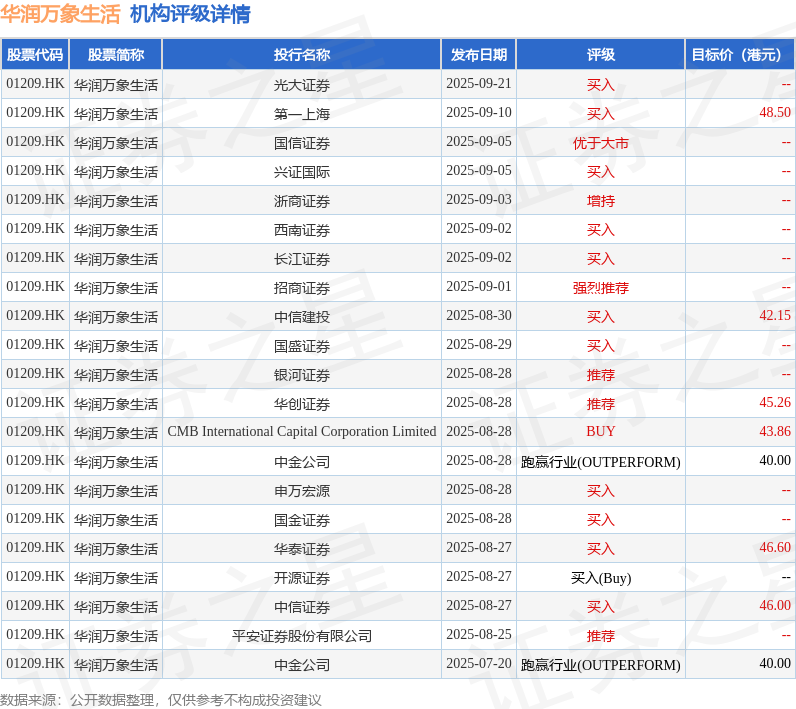This screenshot has width=796, height=709.
Task: Click the 华创证券 cell
Action: [302, 403]
